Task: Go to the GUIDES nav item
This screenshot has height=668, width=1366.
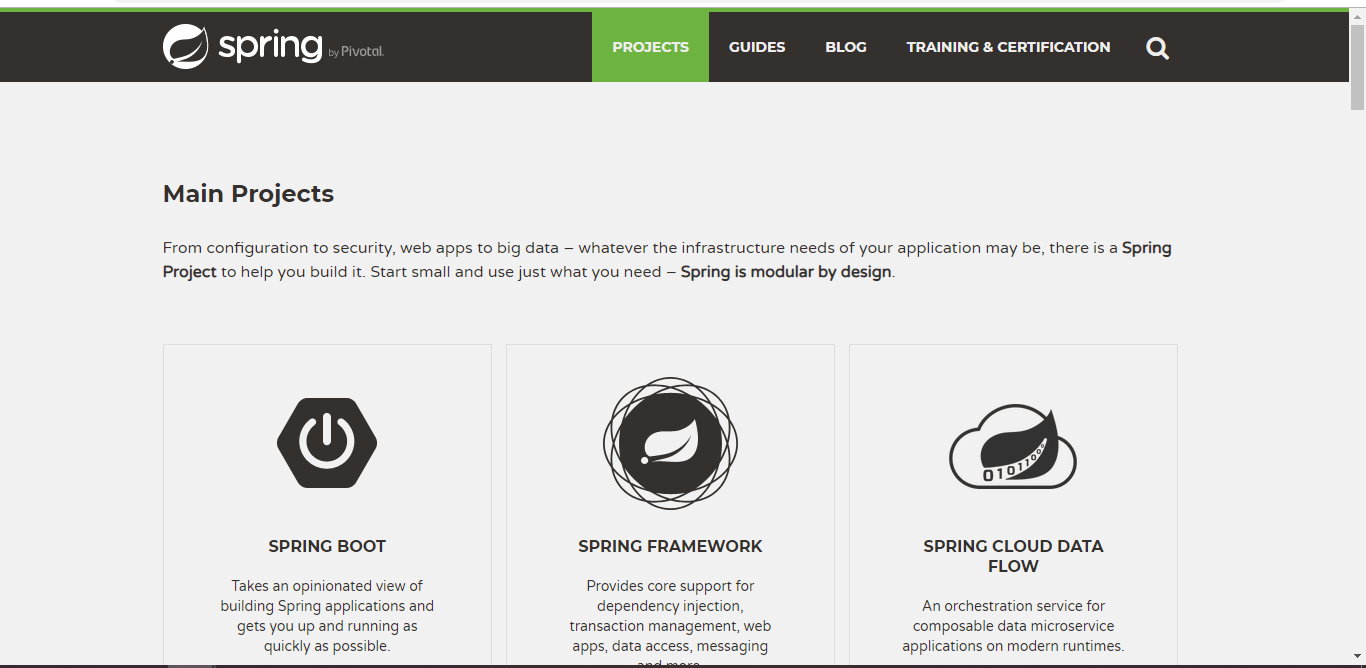Action: point(757,47)
